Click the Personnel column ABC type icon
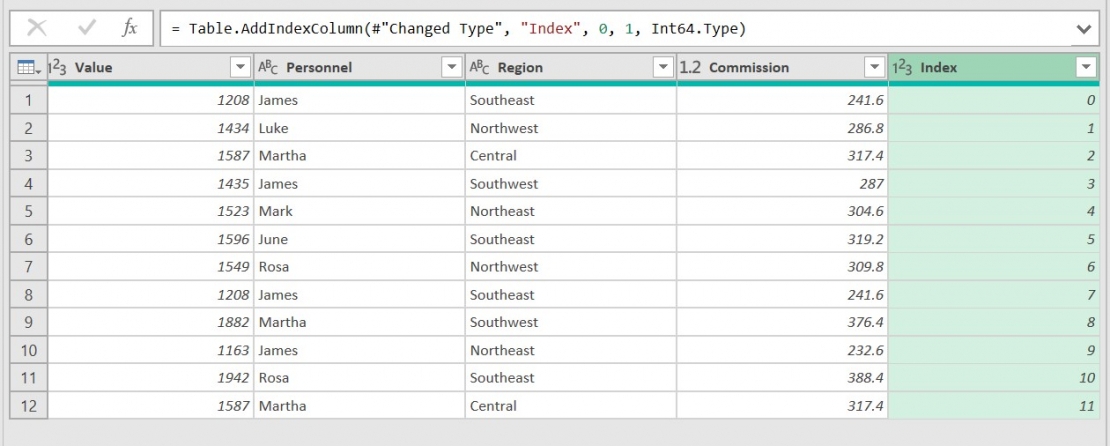This screenshot has width=1110, height=446. [x=268, y=67]
